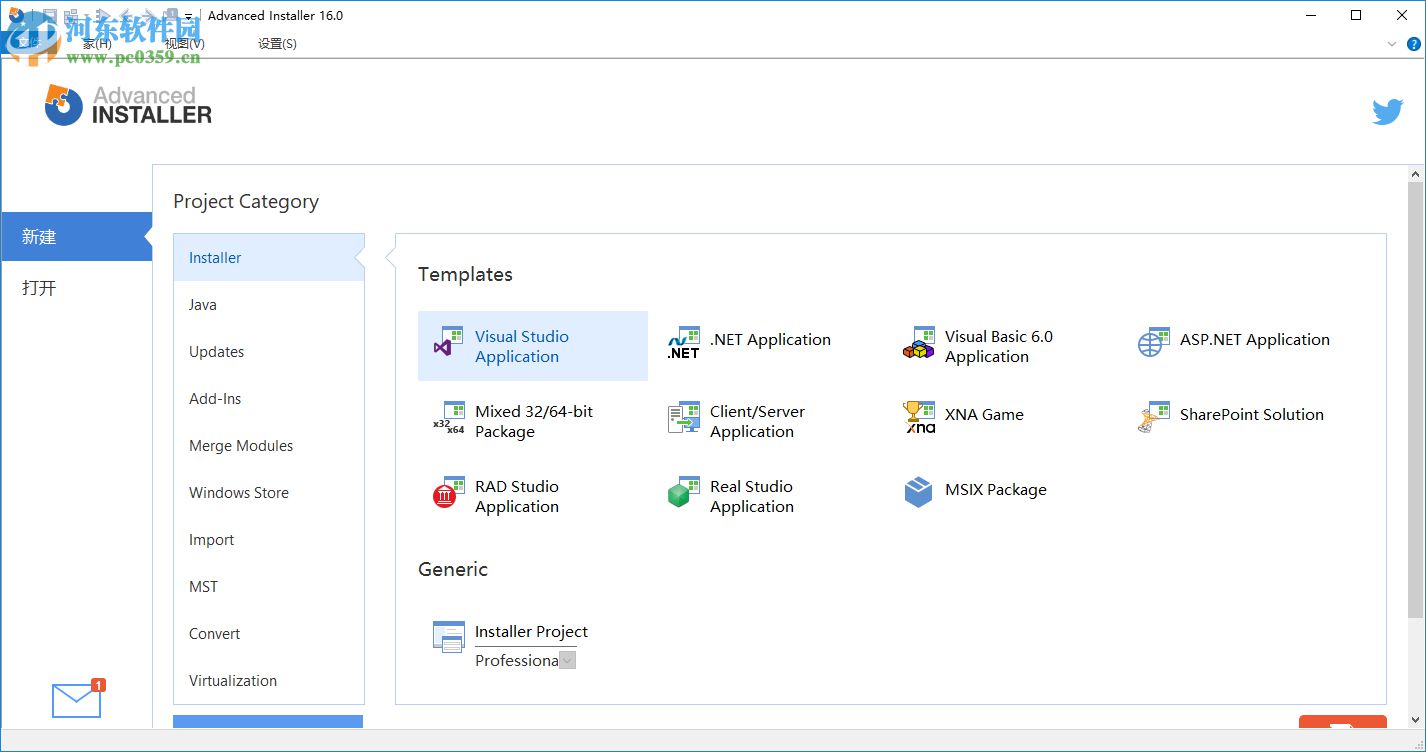The width and height of the screenshot is (1426, 752).
Task: Choose the MSIX Package template
Action: pos(975,490)
